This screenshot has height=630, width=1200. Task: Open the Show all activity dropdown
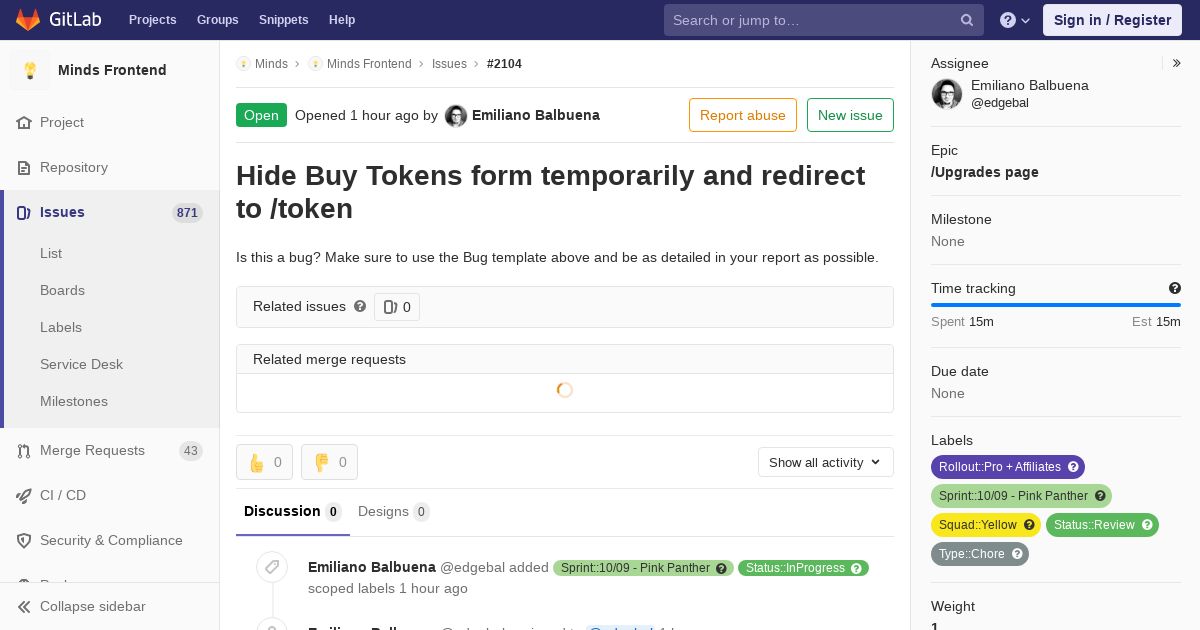pos(825,462)
